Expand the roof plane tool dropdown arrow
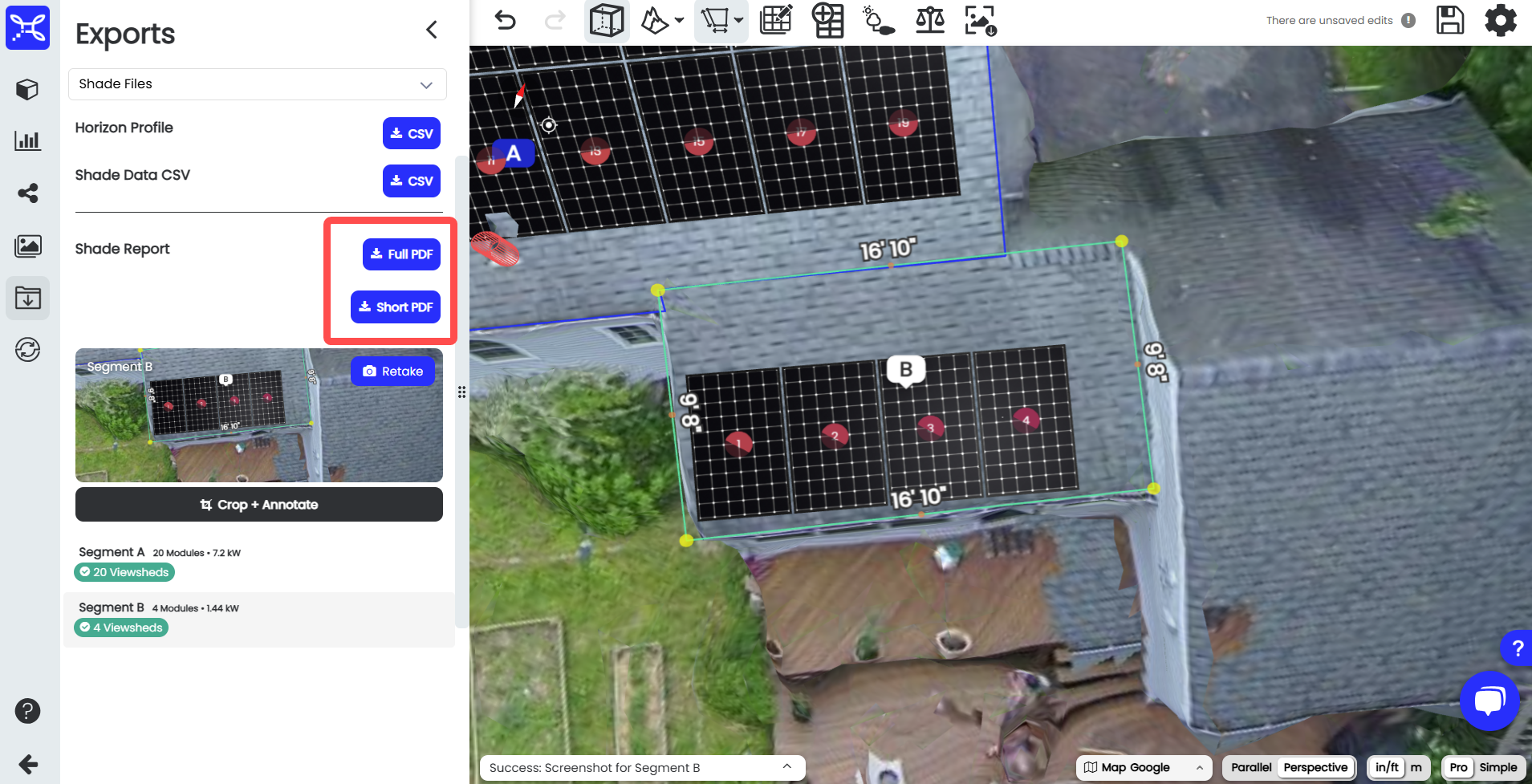Viewport: 1532px width, 784px height. (x=680, y=21)
